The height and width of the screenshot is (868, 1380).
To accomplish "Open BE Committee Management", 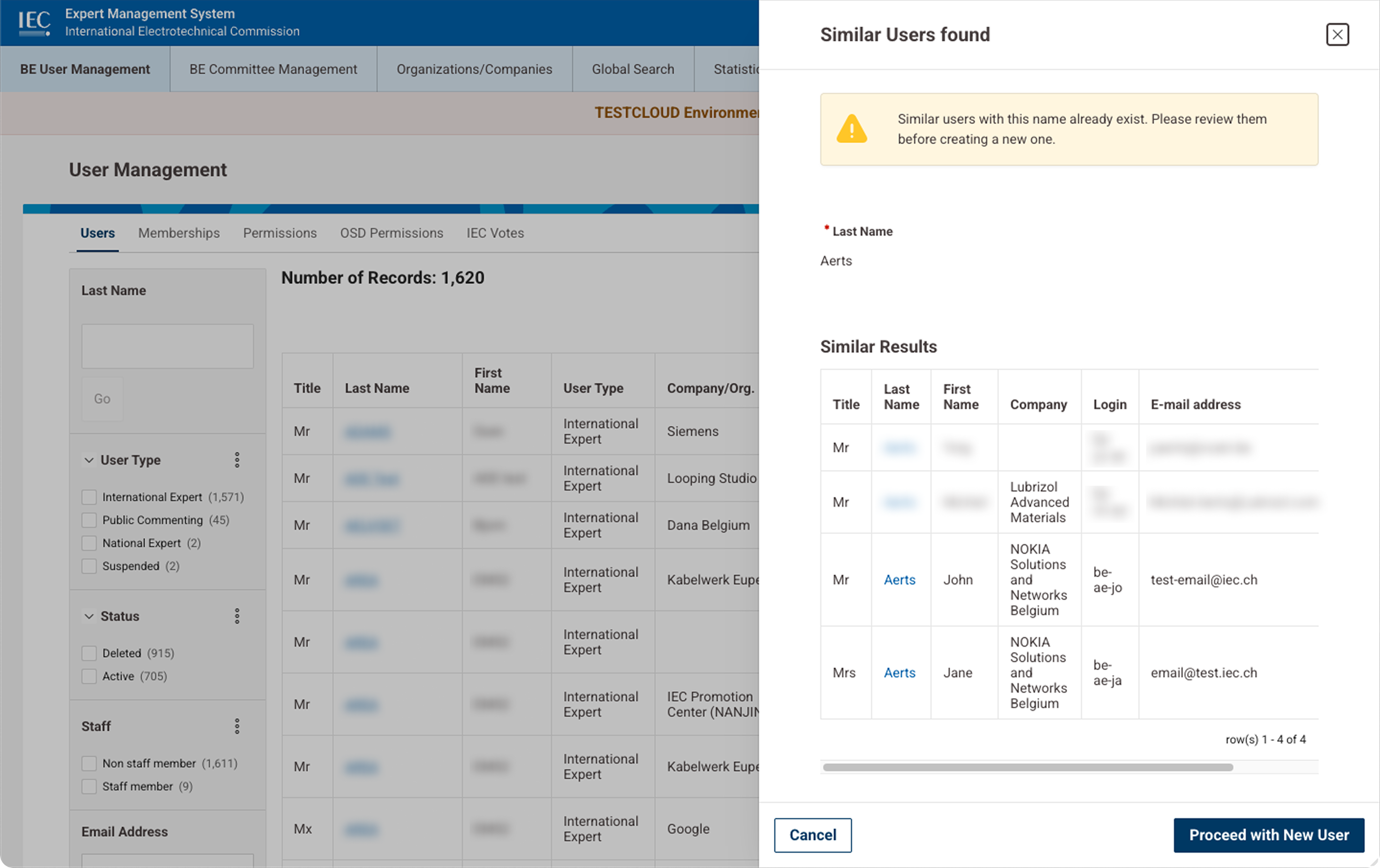I will 273,69.
